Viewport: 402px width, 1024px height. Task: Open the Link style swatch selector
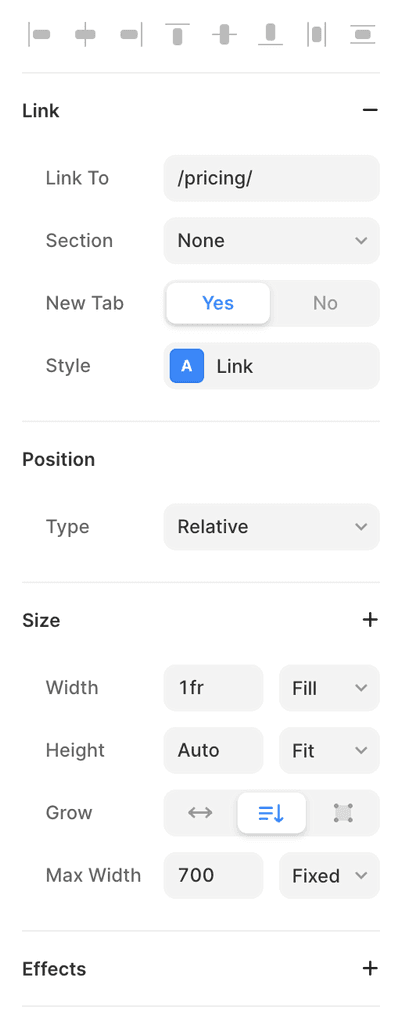pyautogui.click(x=271, y=366)
